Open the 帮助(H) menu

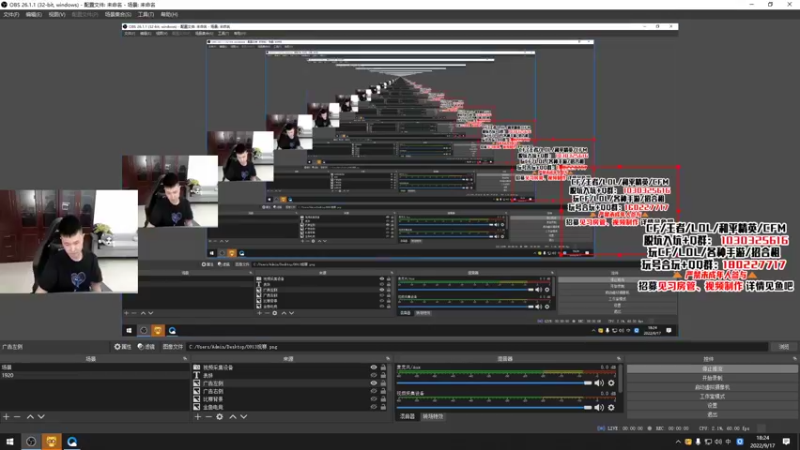(169, 14)
